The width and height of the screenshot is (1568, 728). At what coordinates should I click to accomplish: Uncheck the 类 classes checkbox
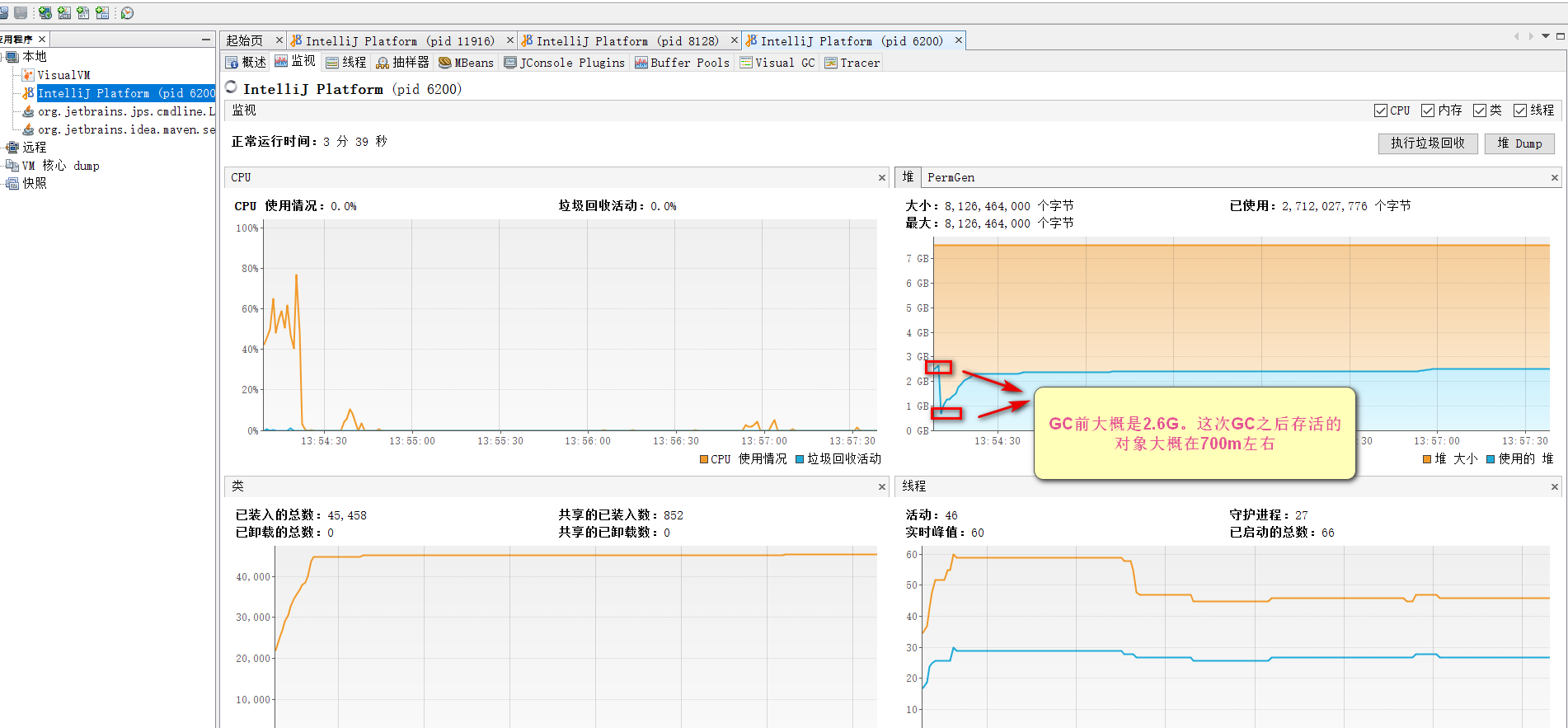pos(1480,110)
